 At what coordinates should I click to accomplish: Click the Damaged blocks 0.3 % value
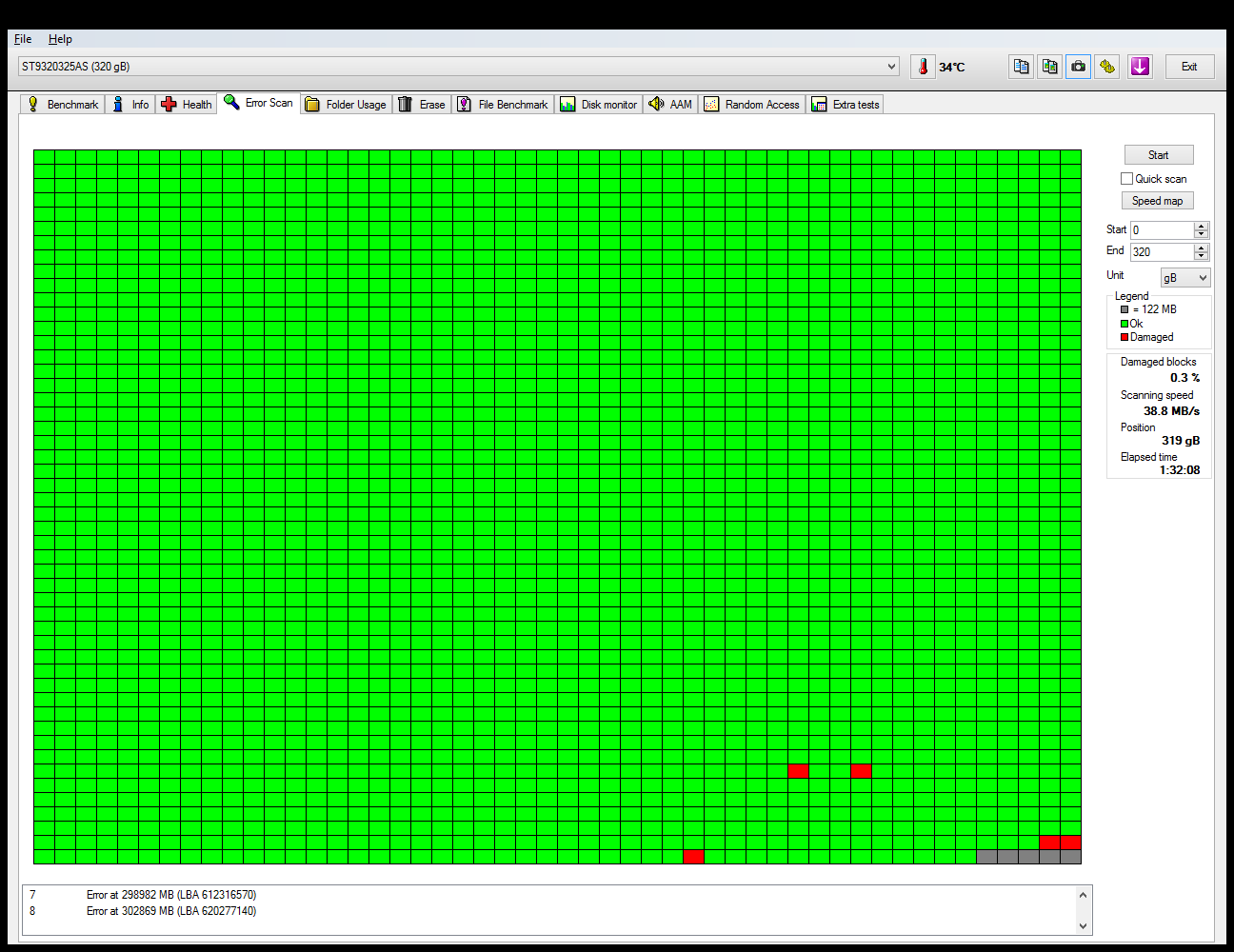pyautogui.click(x=1184, y=378)
